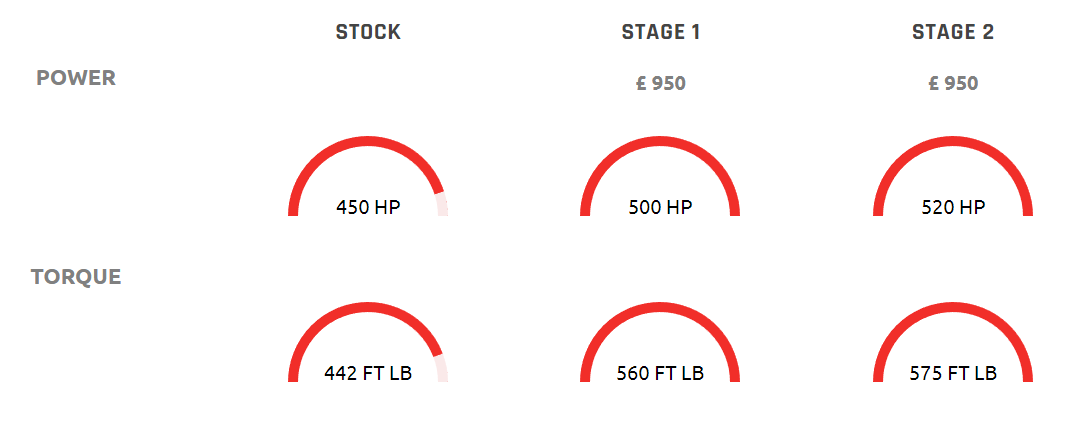This screenshot has height=422, width=1085.
Task: Click the POWER row label
Action: click(76, 78)
